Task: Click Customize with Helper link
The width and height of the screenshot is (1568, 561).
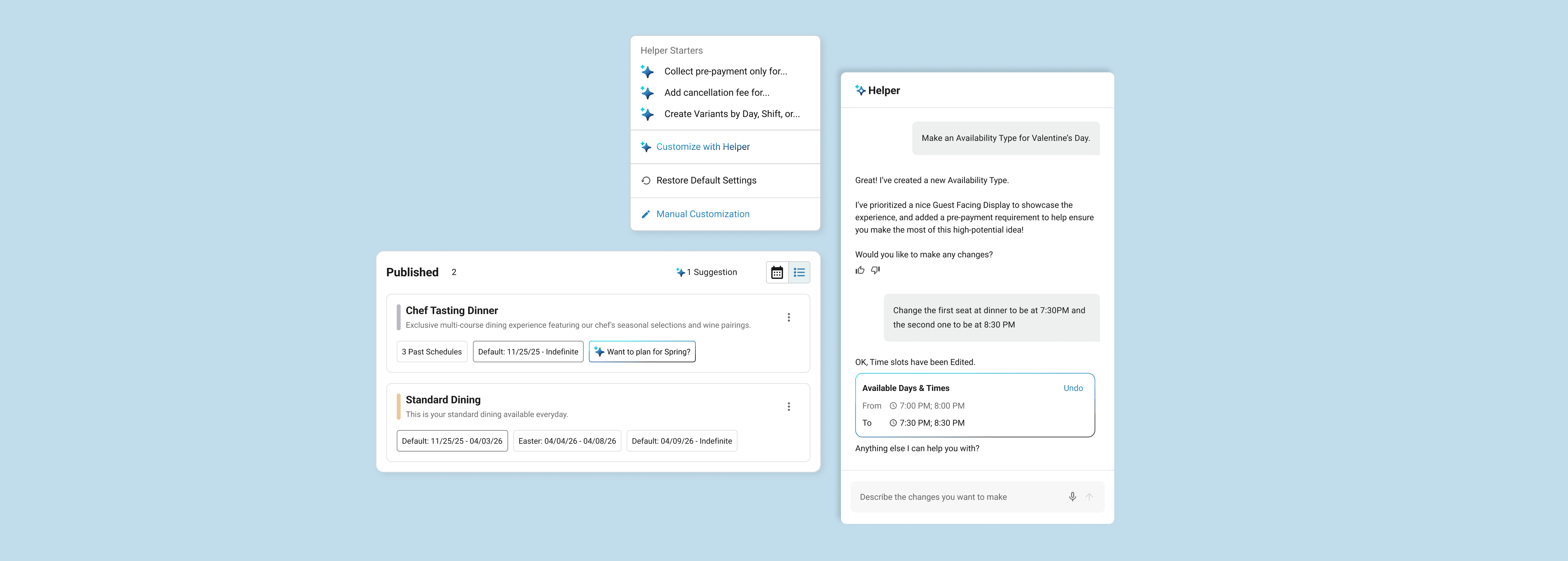Action: pyautogui.click(x=703, y=147)
